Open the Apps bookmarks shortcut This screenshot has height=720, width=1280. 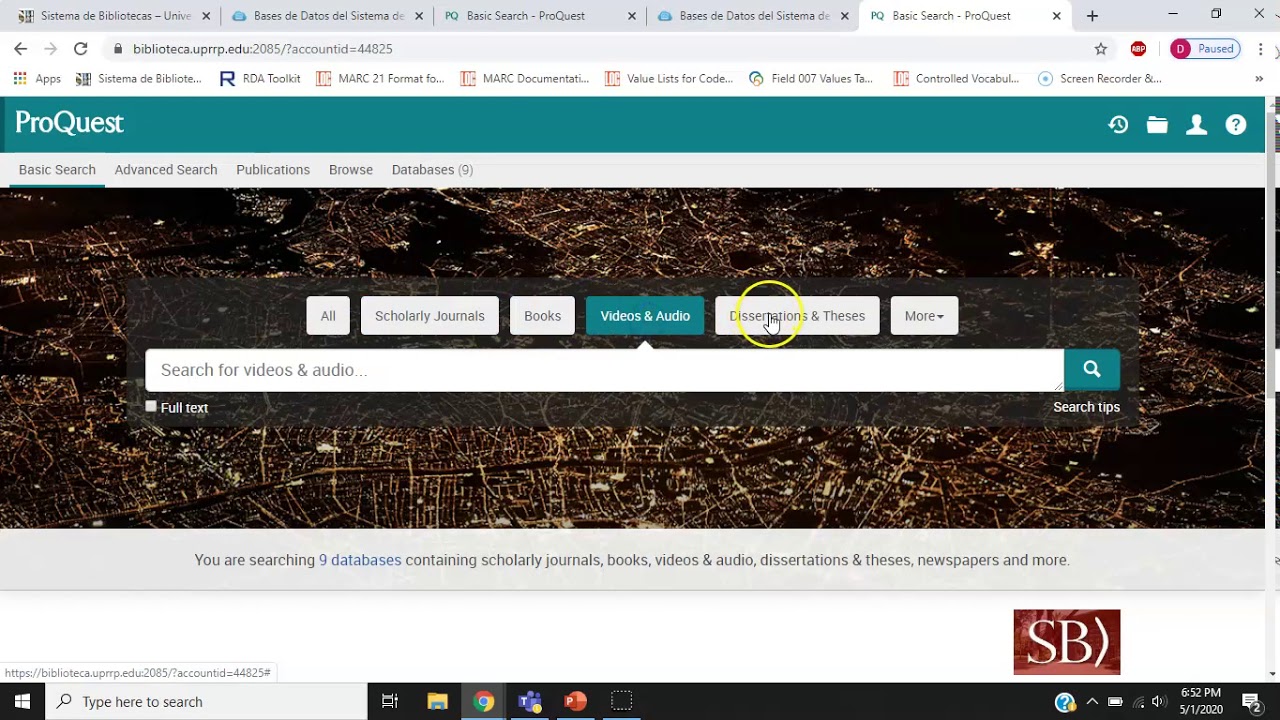tap(37, 79)
